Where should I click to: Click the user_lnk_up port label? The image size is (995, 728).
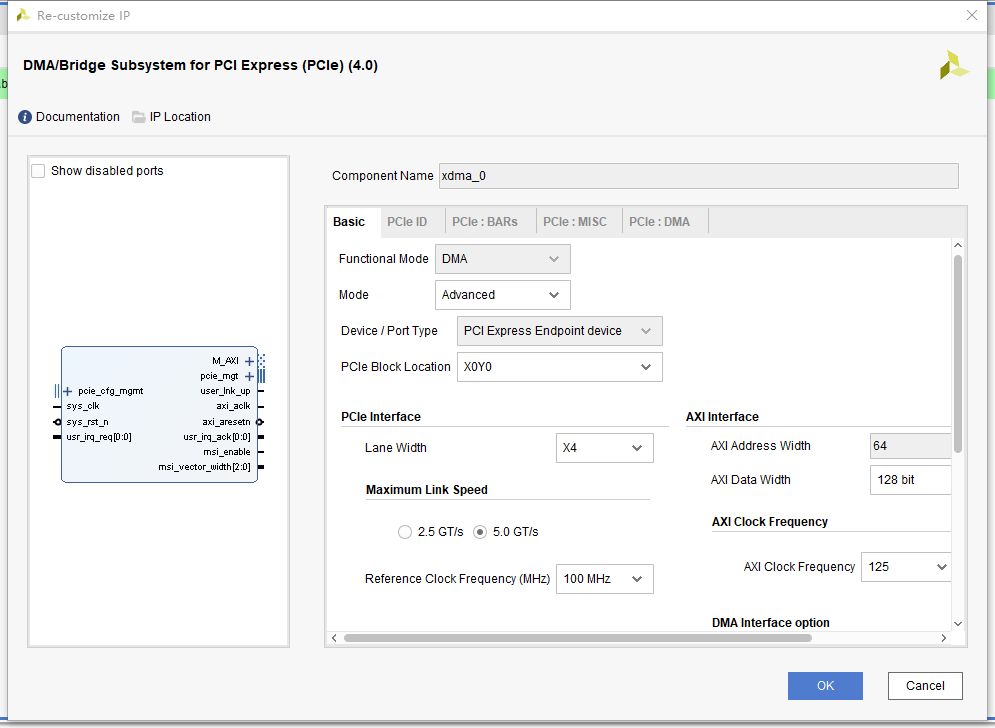[225, 391]
